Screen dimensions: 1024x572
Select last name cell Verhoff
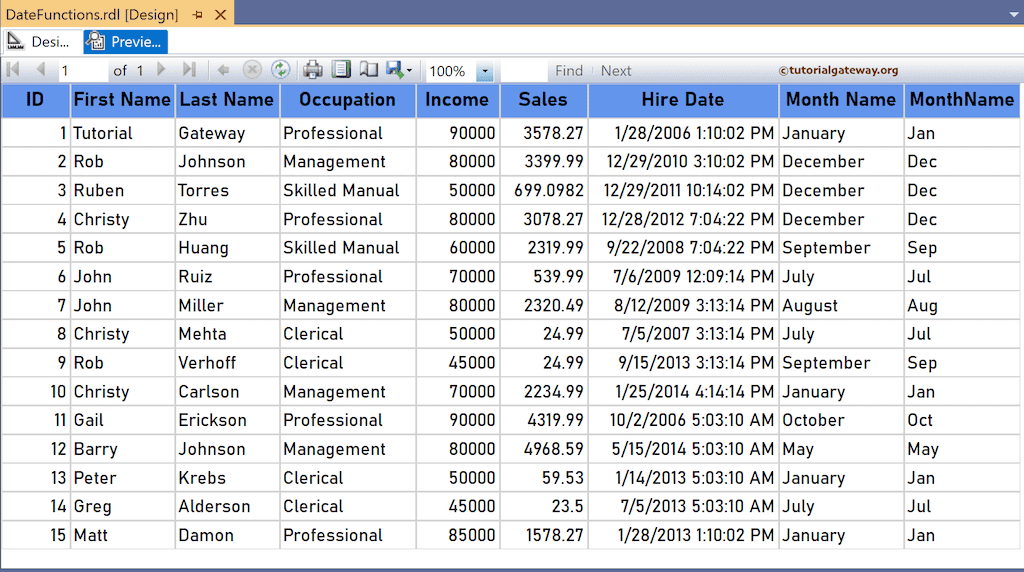click(x=227, y=363)
